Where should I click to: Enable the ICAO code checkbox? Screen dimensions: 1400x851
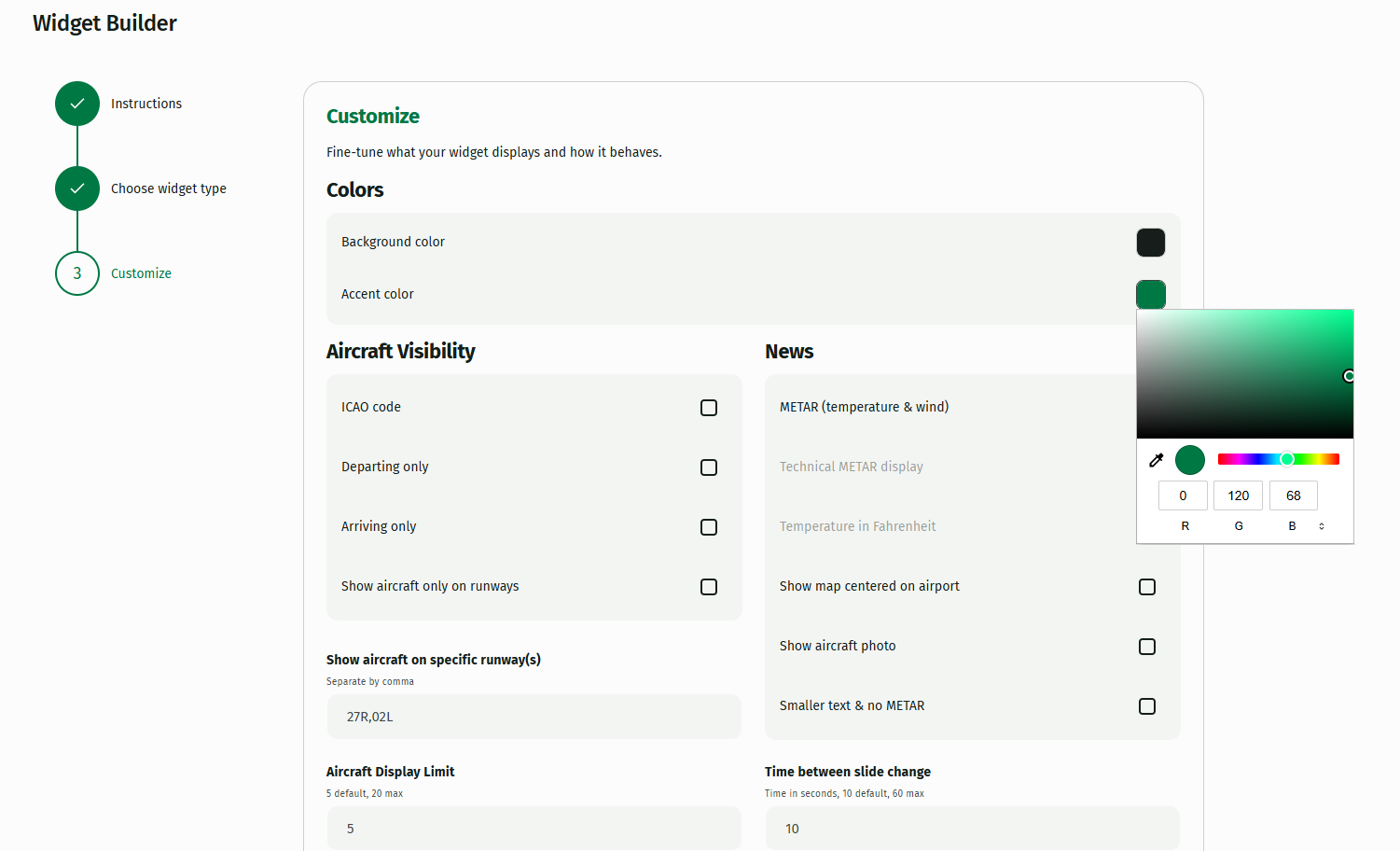pos(709,408)
